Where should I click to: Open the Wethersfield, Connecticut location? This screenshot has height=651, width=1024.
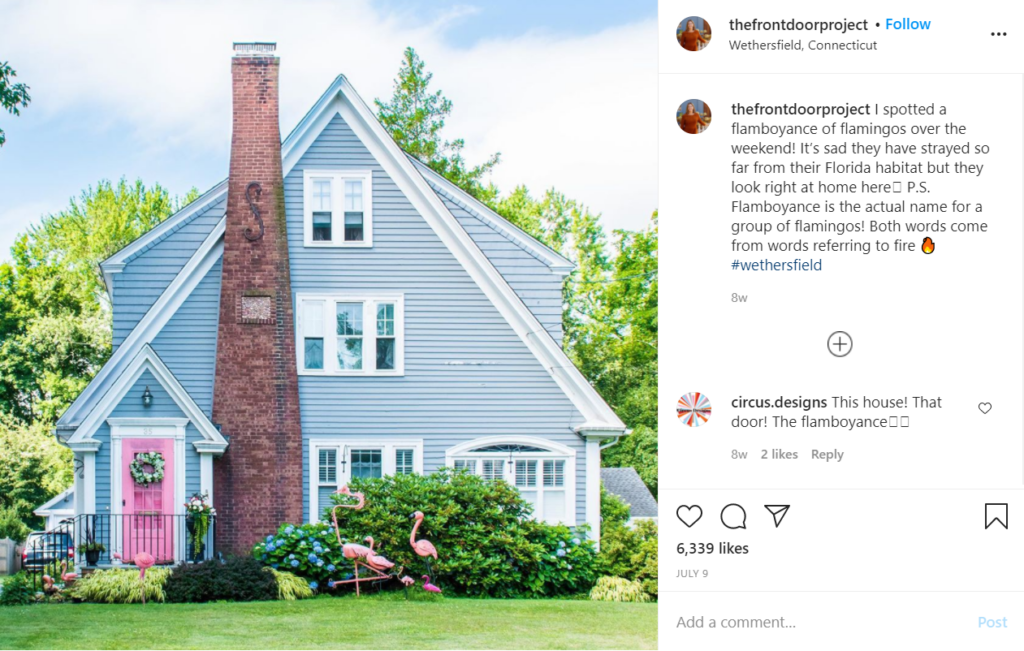tap(803, 45)
